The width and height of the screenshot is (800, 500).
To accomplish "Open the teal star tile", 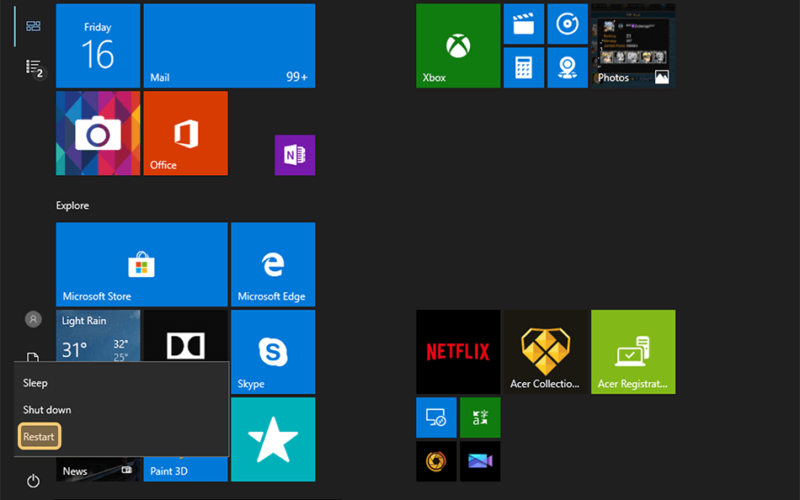I will (x=273, y=439).
